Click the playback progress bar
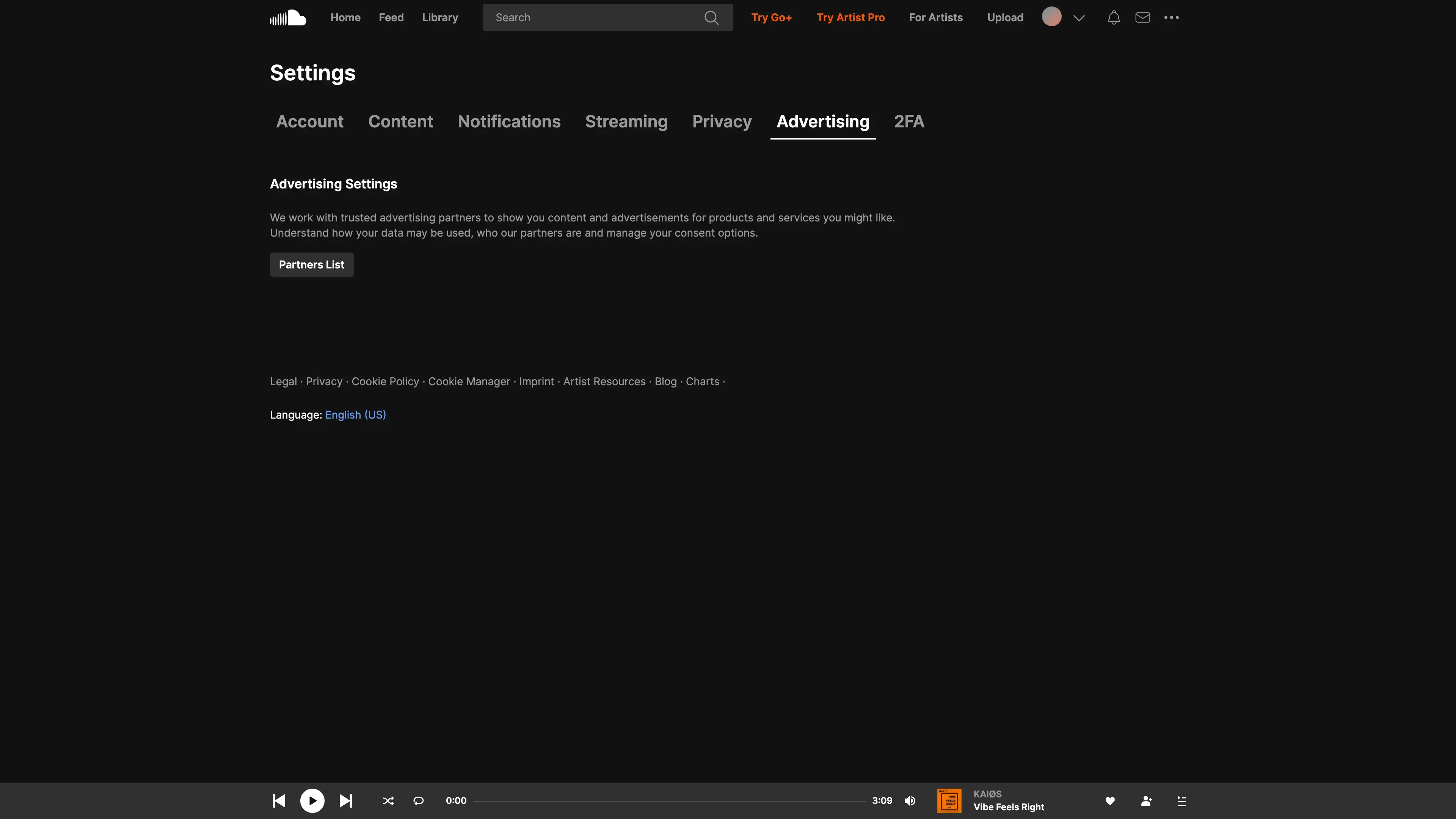 (668, 801)
